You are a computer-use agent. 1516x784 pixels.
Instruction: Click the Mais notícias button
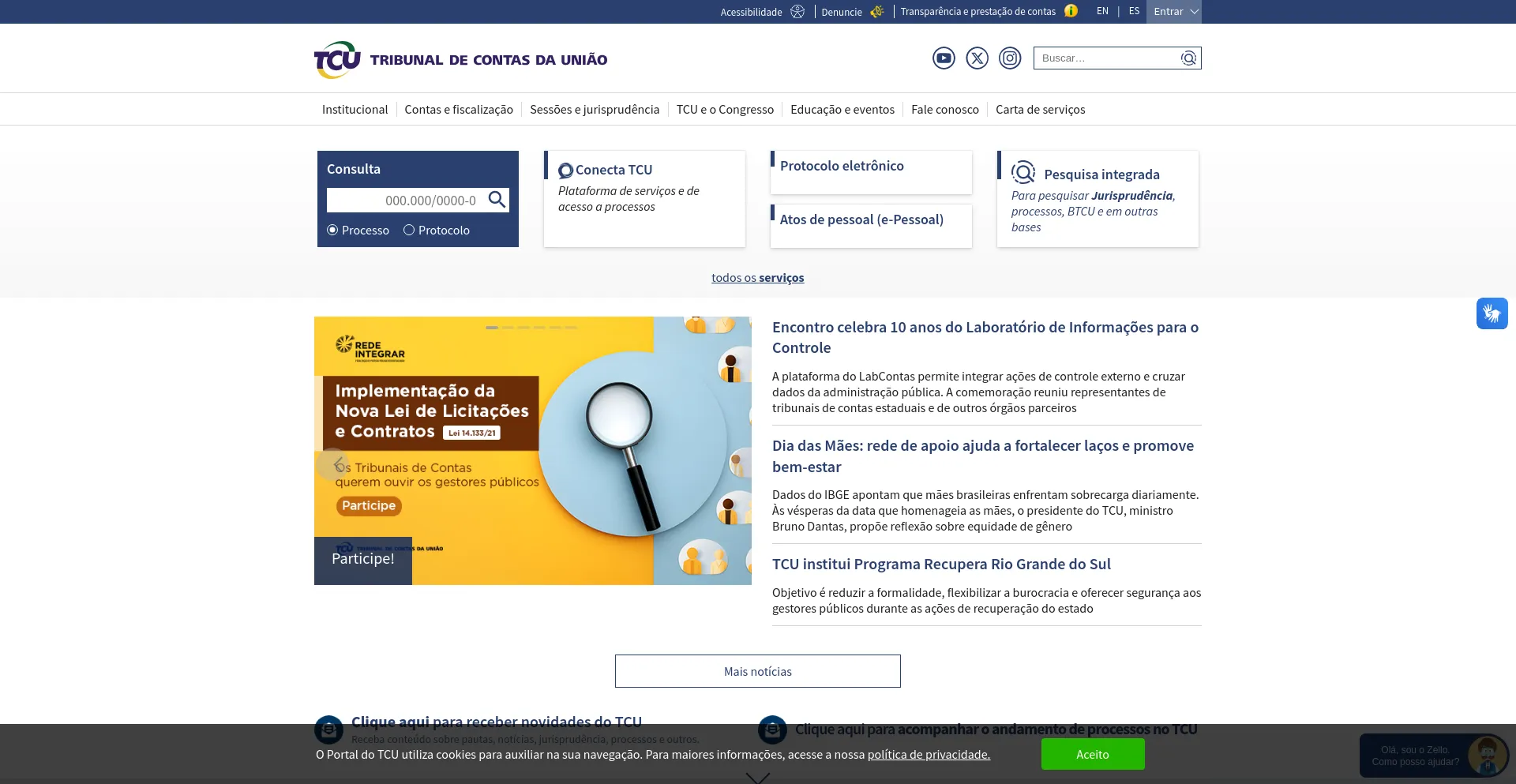tap(758, 671)
